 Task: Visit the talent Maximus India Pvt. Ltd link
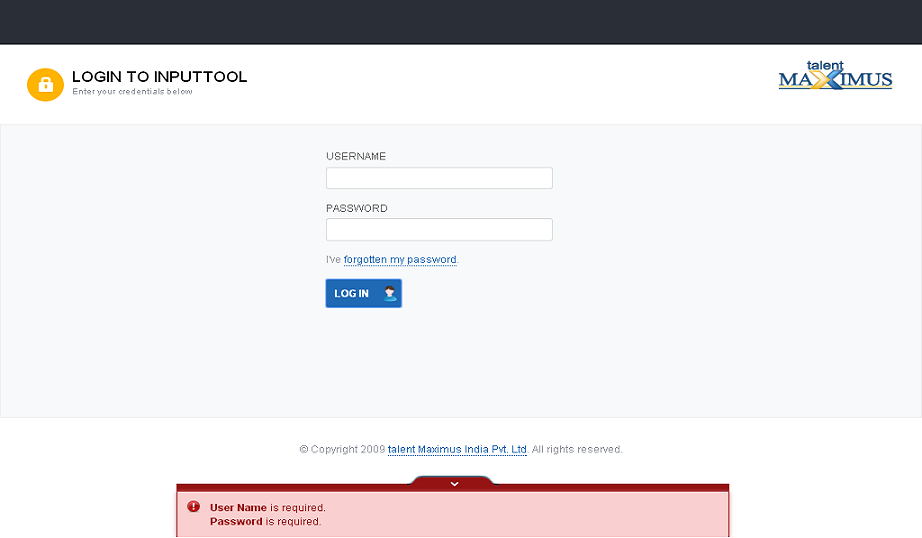[x=457, y=450]
